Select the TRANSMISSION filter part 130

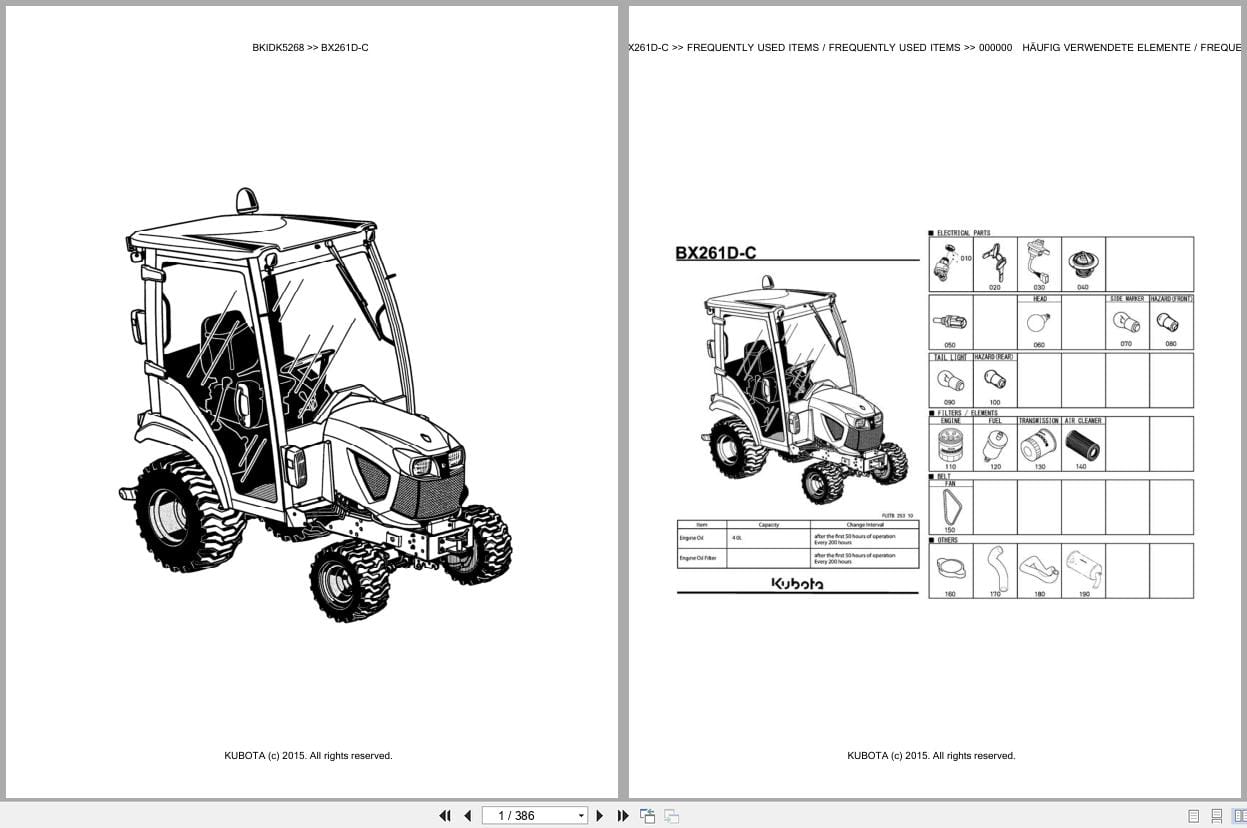tap(1039, 444)
